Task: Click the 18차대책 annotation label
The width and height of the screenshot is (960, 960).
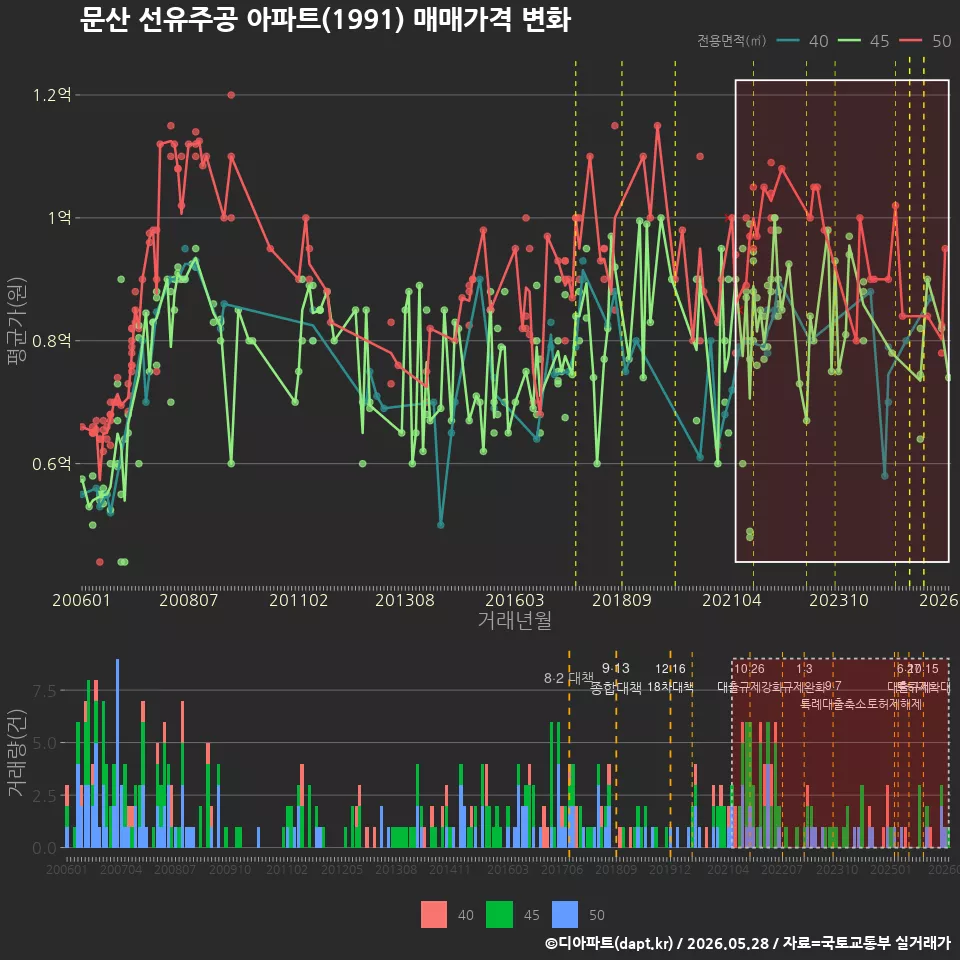Action: pos(670,687)
